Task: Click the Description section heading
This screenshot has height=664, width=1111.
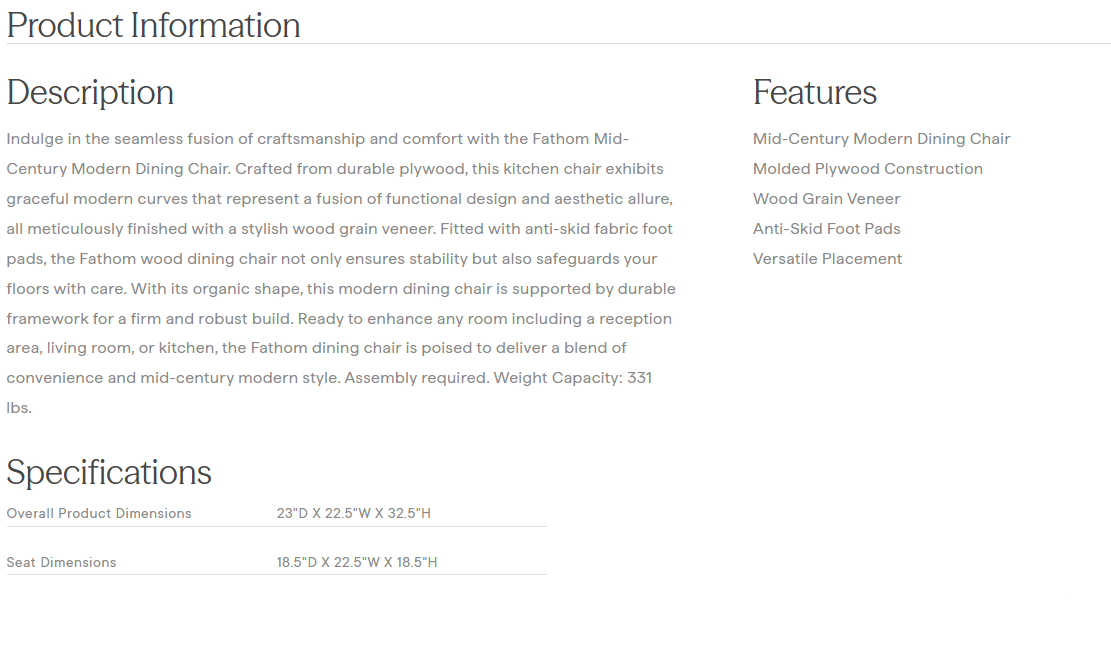Action: tap(90, 92)
